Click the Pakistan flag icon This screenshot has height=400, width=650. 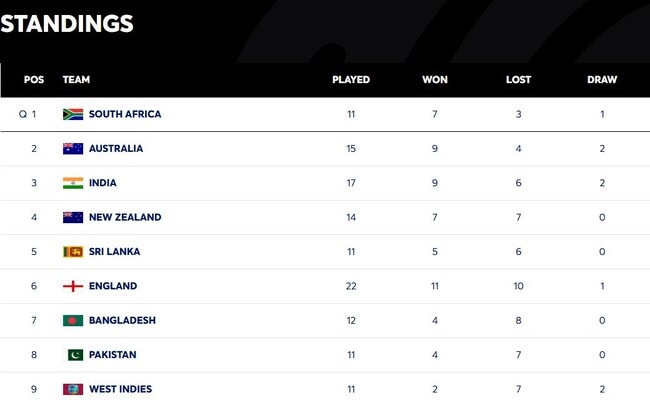pos(75,355)
